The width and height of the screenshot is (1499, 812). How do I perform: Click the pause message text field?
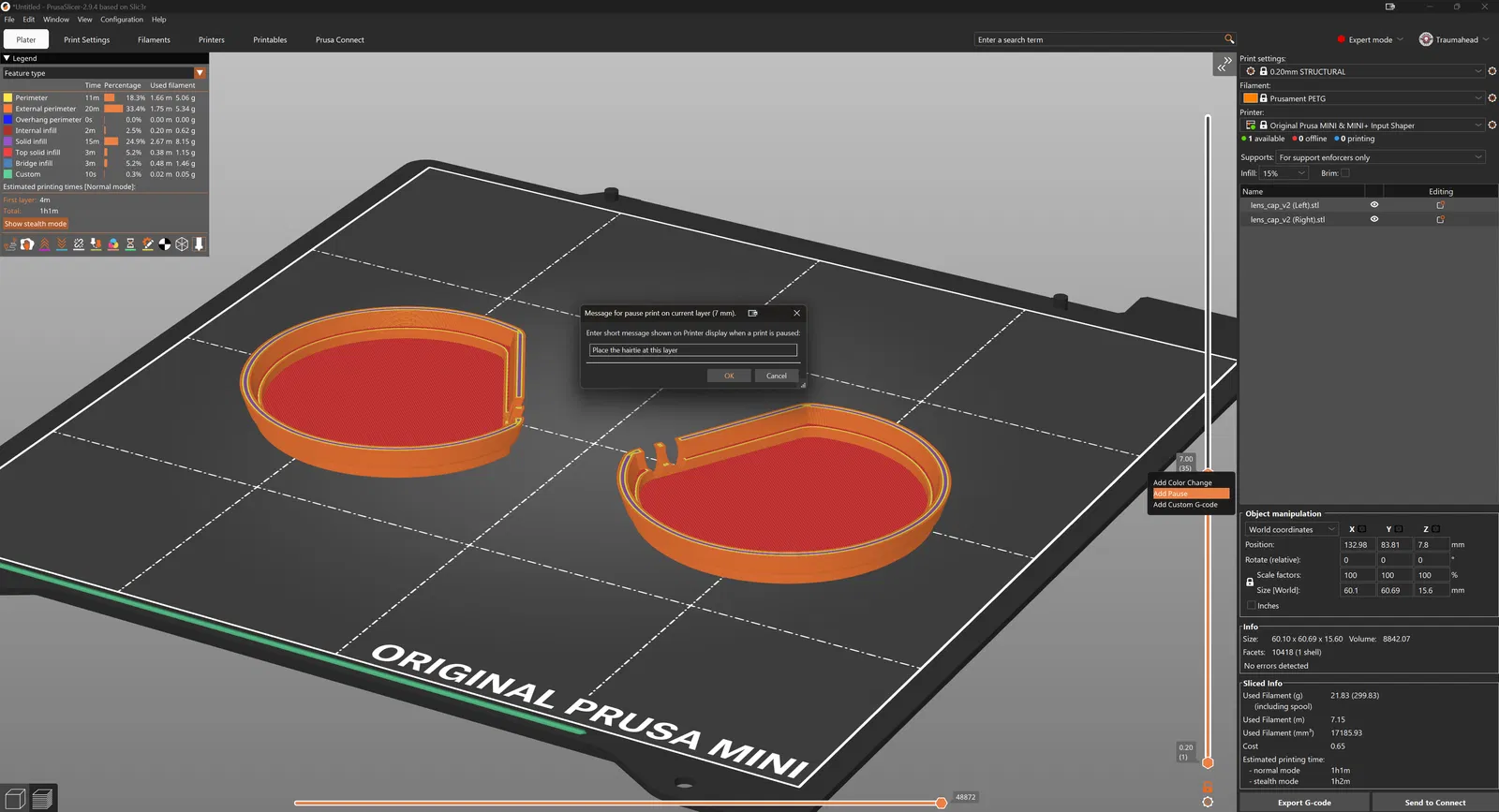point(693,350)
